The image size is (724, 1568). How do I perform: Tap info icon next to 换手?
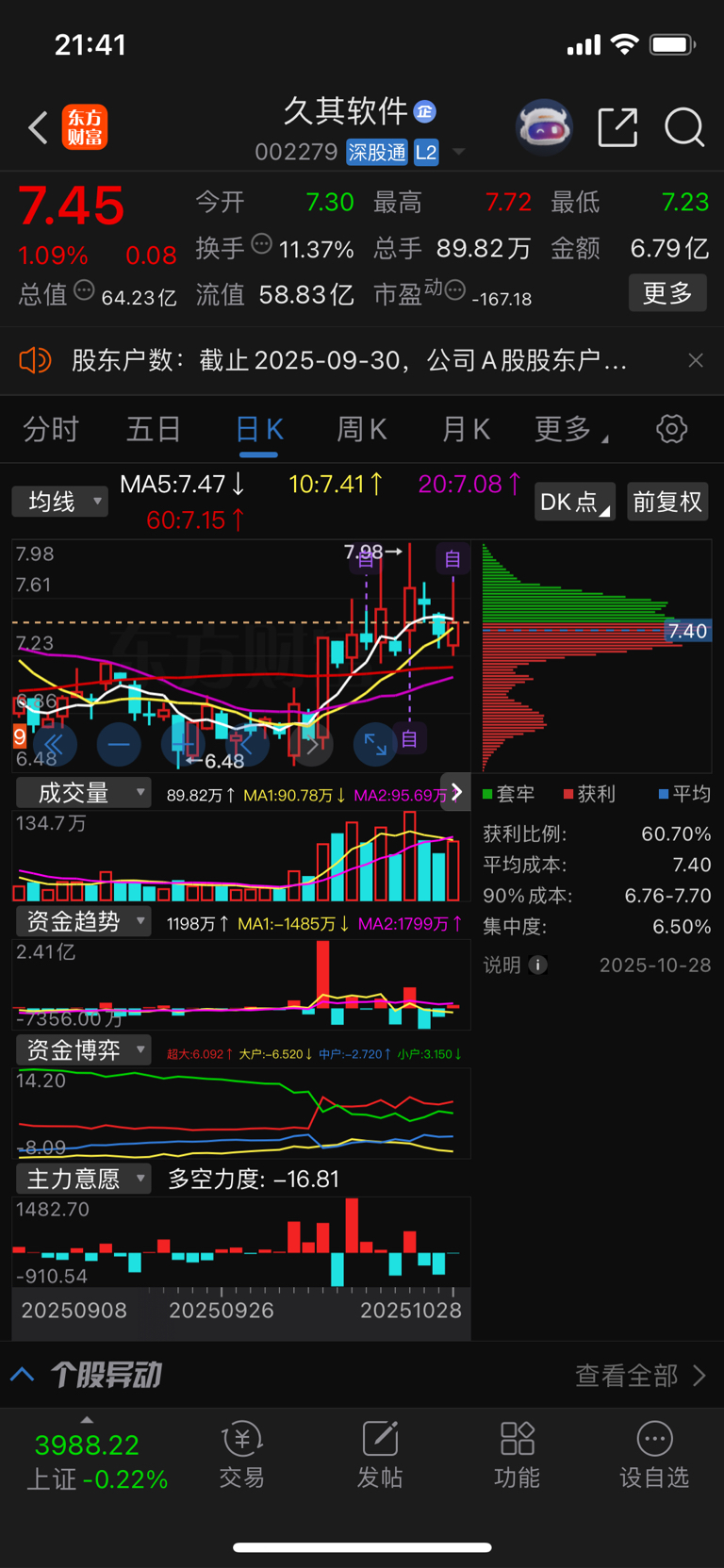click(x=262, y=244)
